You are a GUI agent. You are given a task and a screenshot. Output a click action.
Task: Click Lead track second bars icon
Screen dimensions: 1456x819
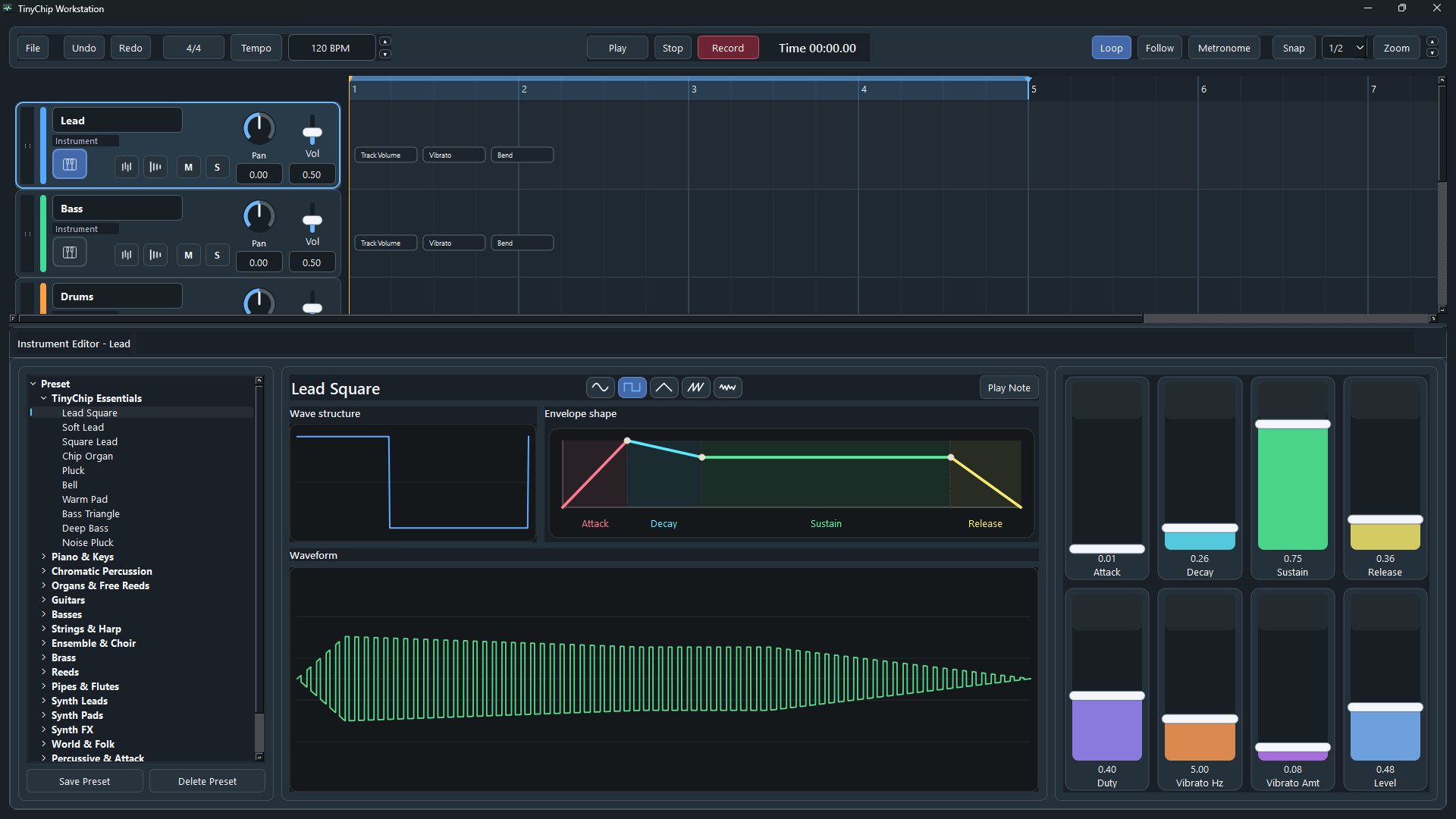pos(155,167)
